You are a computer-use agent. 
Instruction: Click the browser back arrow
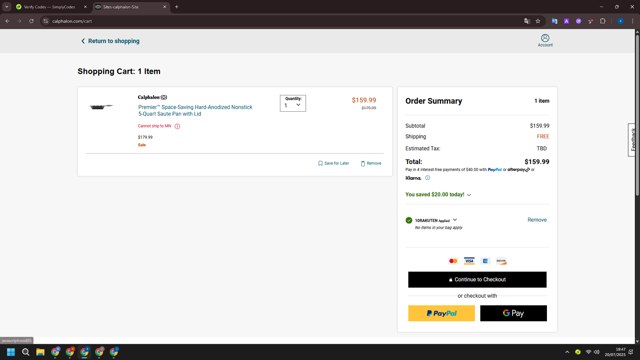[7, 21]
